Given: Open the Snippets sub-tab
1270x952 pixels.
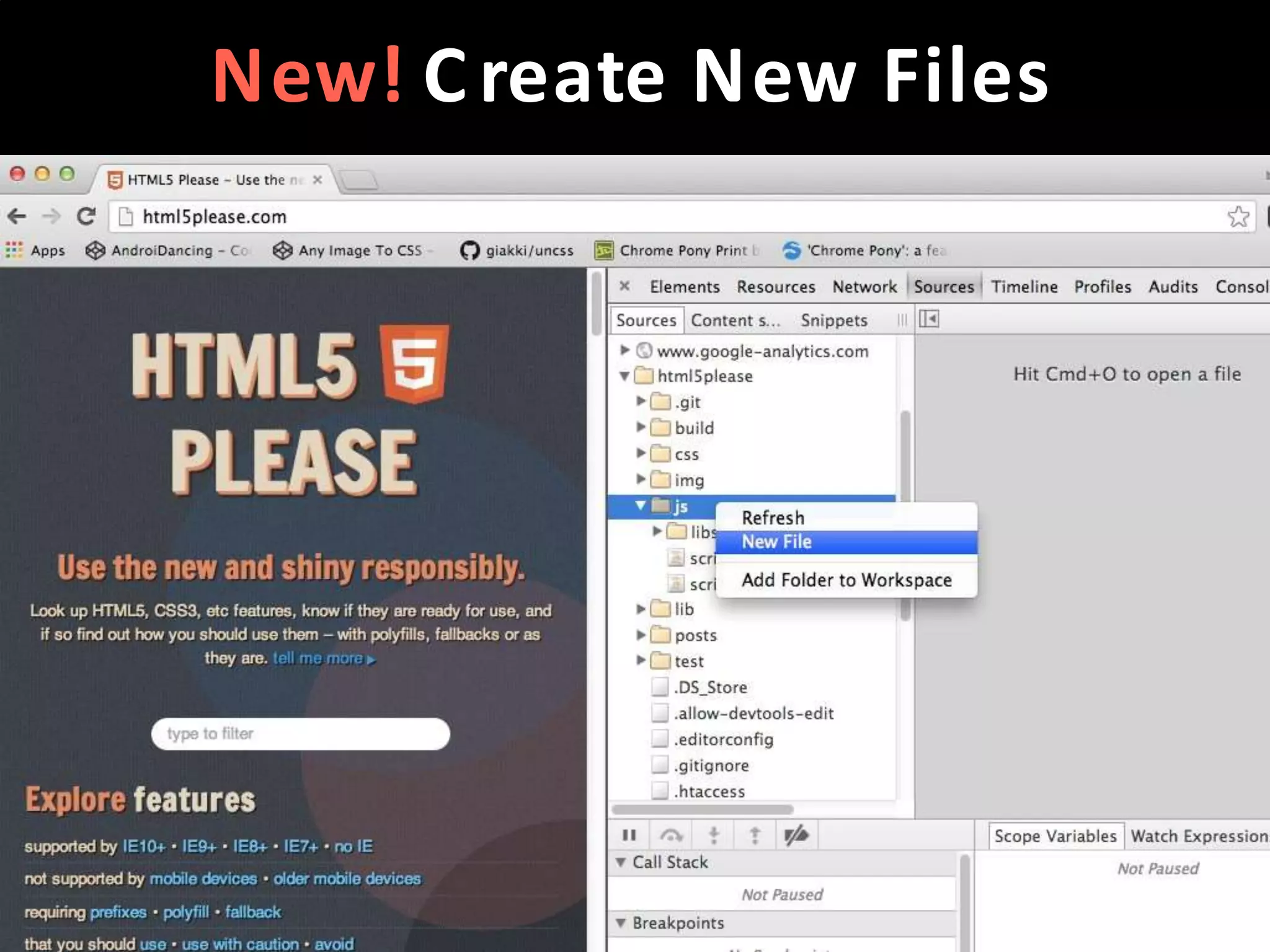Looking at the screenshot, I should point(834,320).
